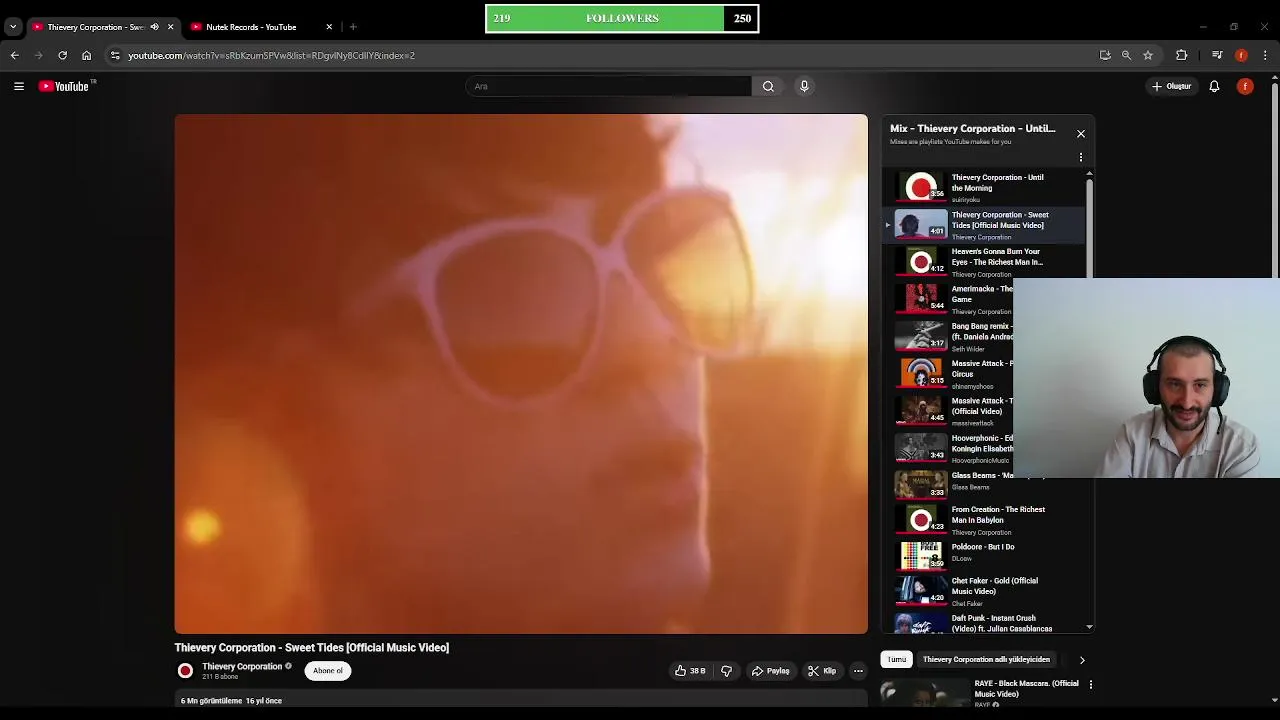Mute the tab via speaker icon

coord(154,27)
